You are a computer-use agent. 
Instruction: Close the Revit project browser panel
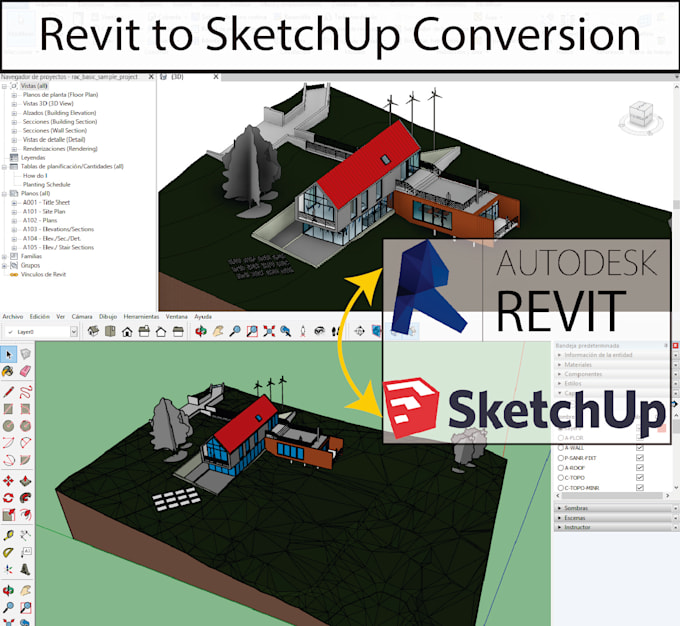151,77
